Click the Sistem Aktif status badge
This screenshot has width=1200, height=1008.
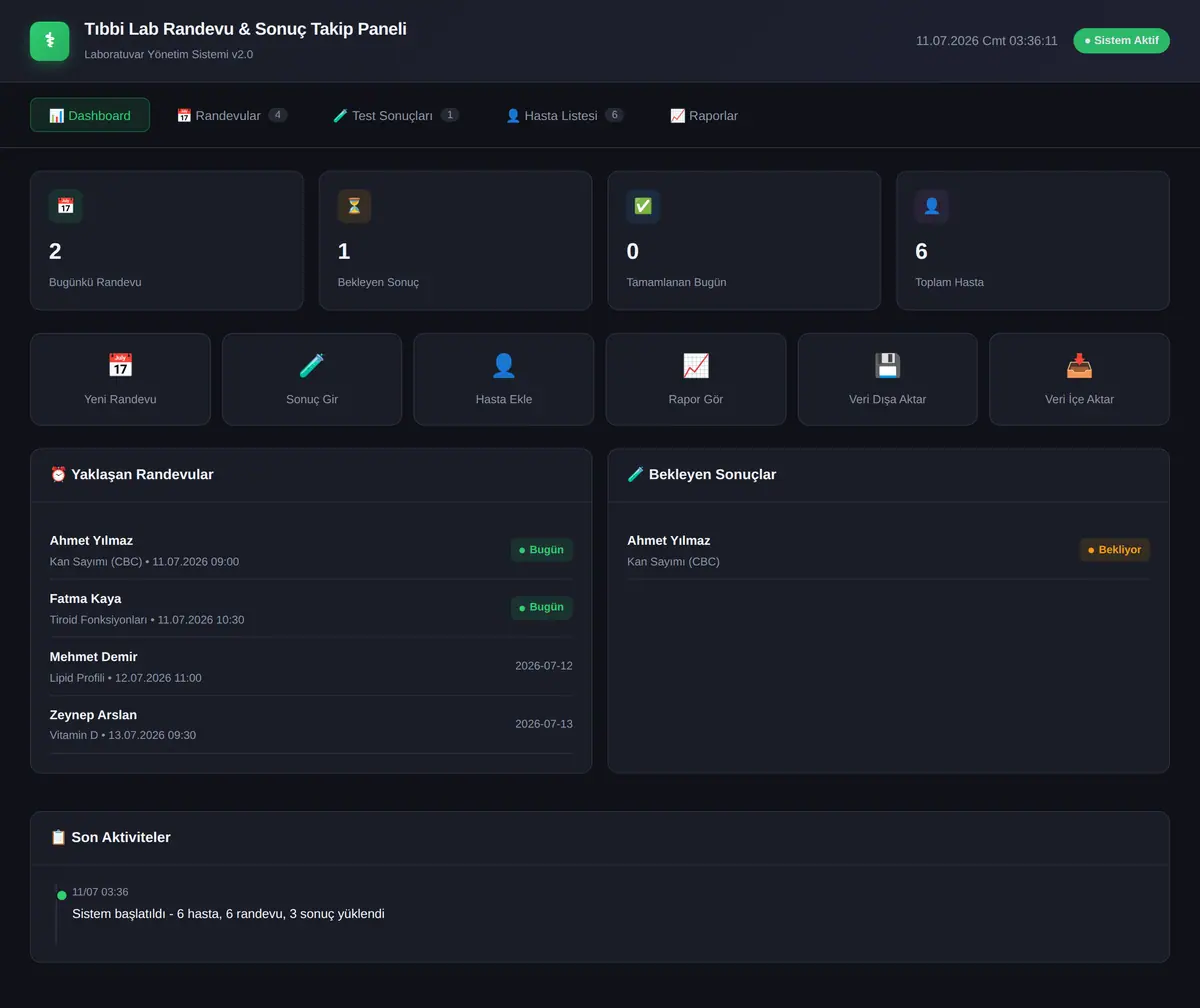1121,41
